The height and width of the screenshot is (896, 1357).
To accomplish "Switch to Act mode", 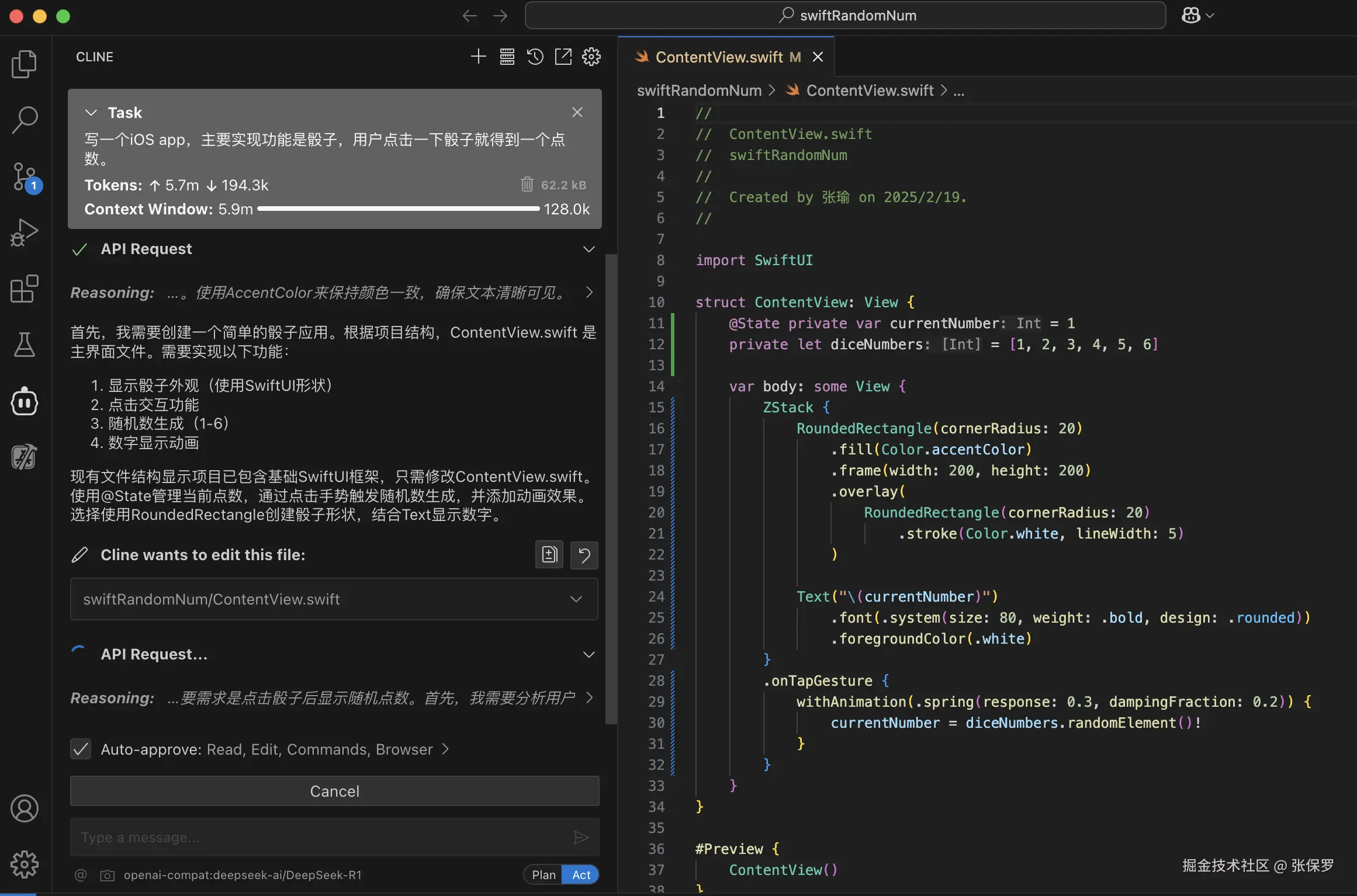I will click(x=581, y=874).
